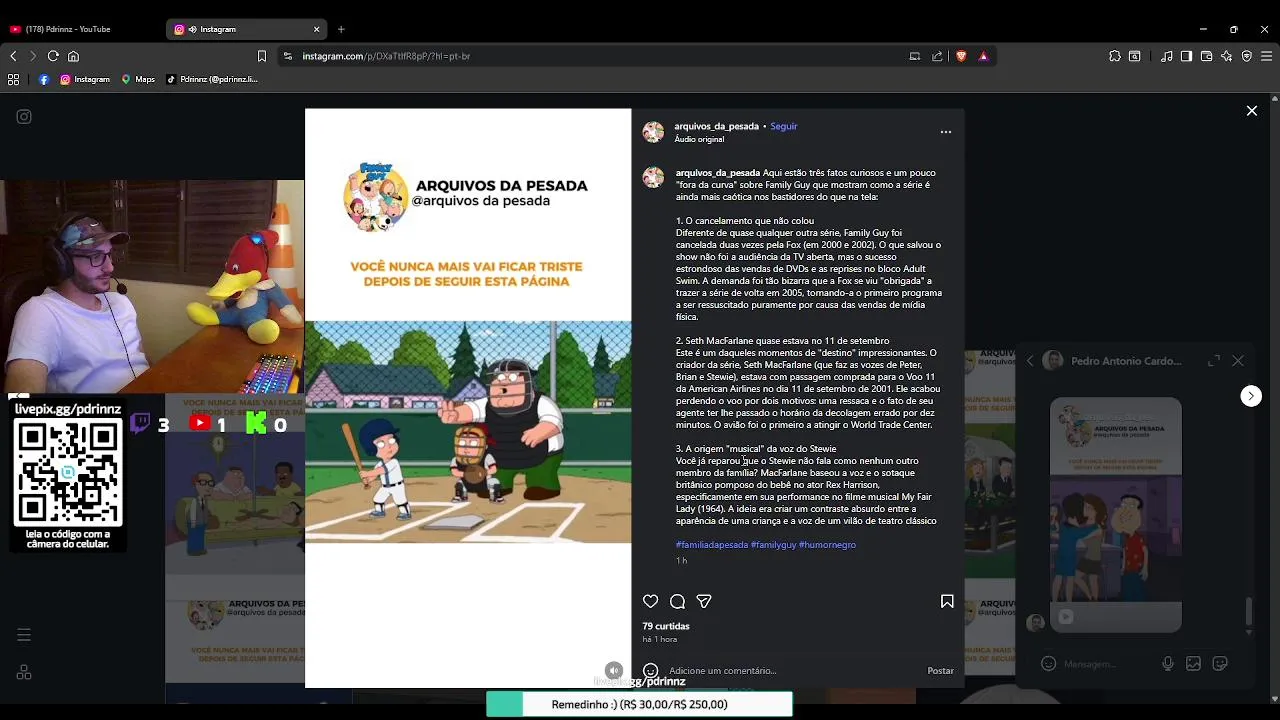Follow arquivos_da_pesada via Seguir
Viewport: 1280px width, 720px height.
(x=784, y=126)
